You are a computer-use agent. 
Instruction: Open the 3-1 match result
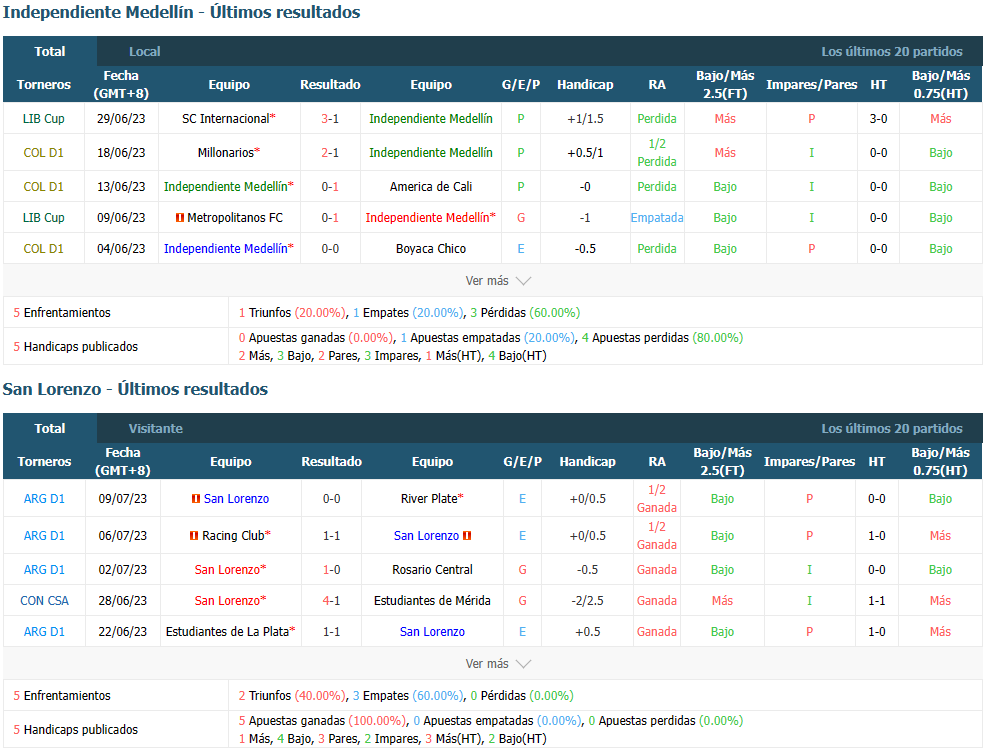coord(330,119)
